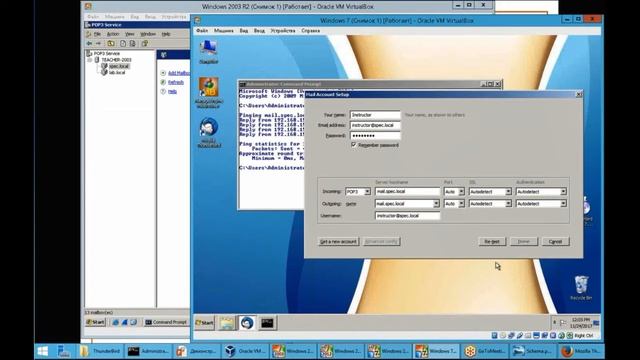Open Outgoing SSL Autodetect dropdown
Image resolution: width=640 pixels, height=360 pixels.
490,203
